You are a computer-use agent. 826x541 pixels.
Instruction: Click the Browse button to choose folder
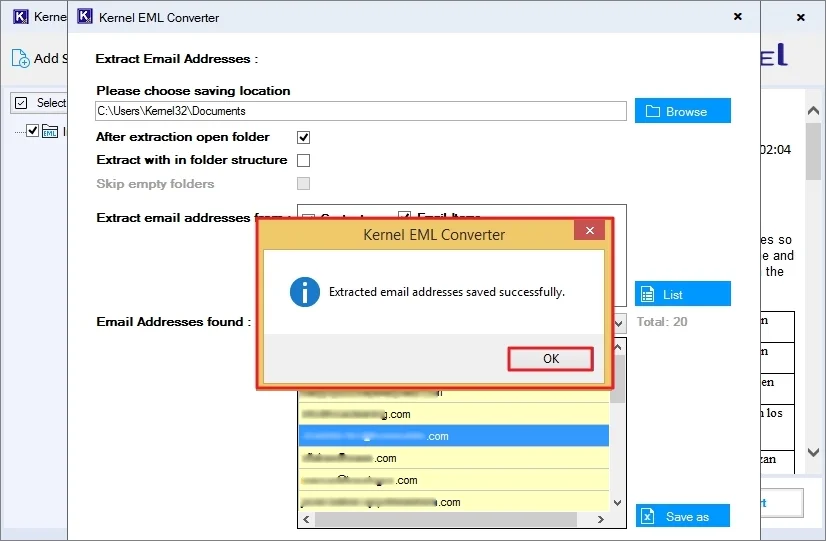tap(682, 111)
